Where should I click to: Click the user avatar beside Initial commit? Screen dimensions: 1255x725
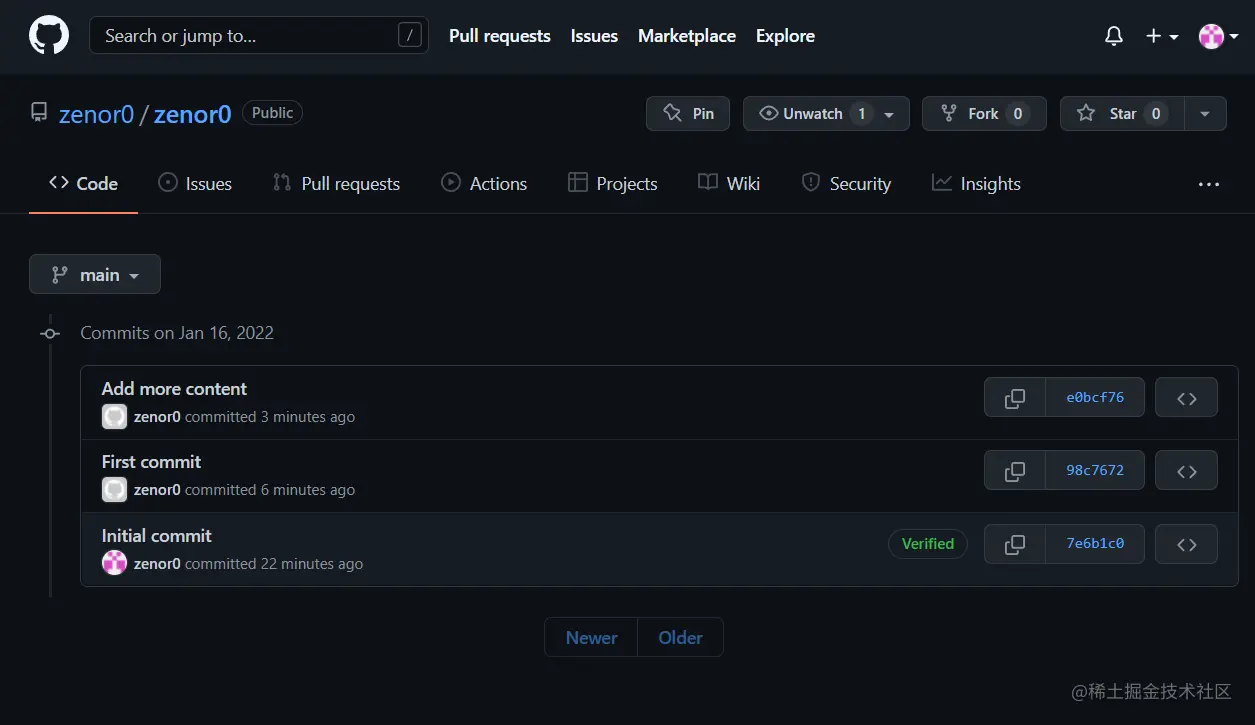point(115,563)
